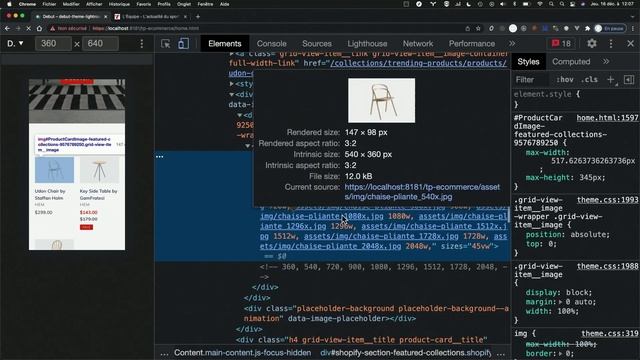Add a new style rule plus icon

tap(611, 80)
